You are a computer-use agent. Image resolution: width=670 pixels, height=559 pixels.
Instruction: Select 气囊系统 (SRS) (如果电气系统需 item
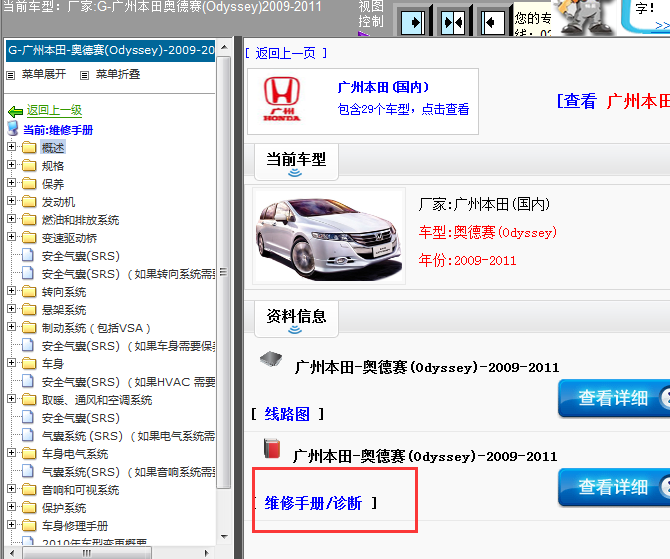(128, 436)
